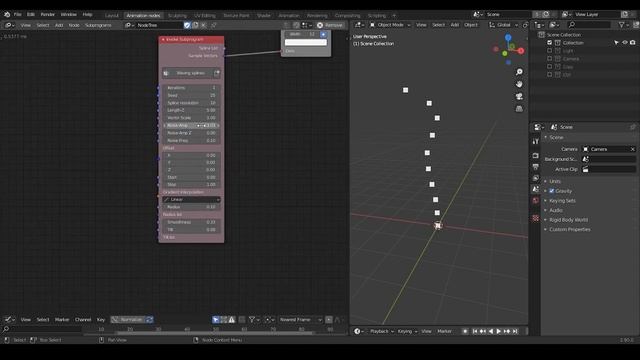The width and height of the screenshot is (640, 360).
Task: Unlink the NodeTree with X icon
Action: pos(203,25)
